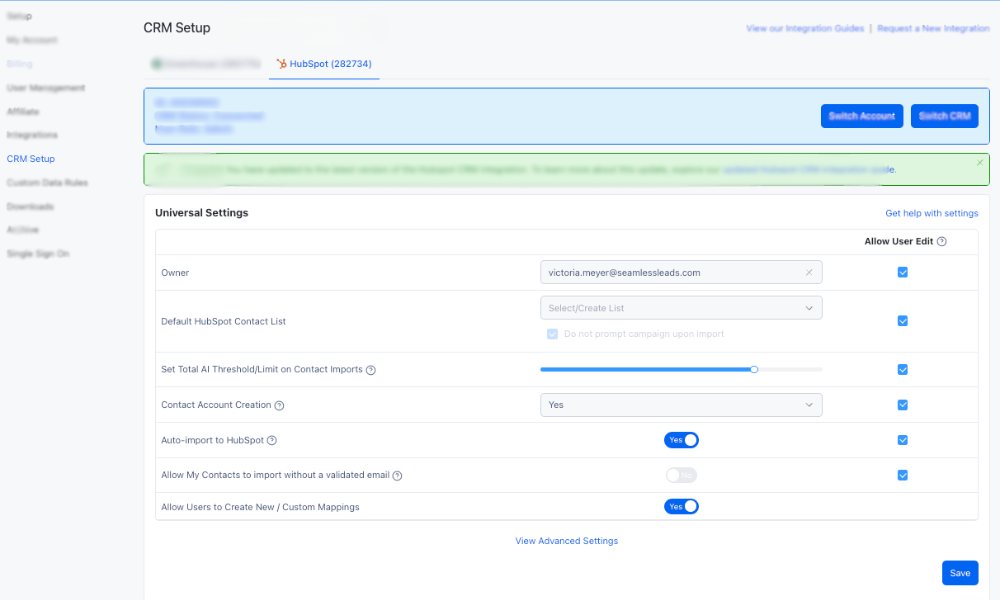Click help icon beside Contact Account Creation
1000x600 pixels.
click(x=279, y=406)
